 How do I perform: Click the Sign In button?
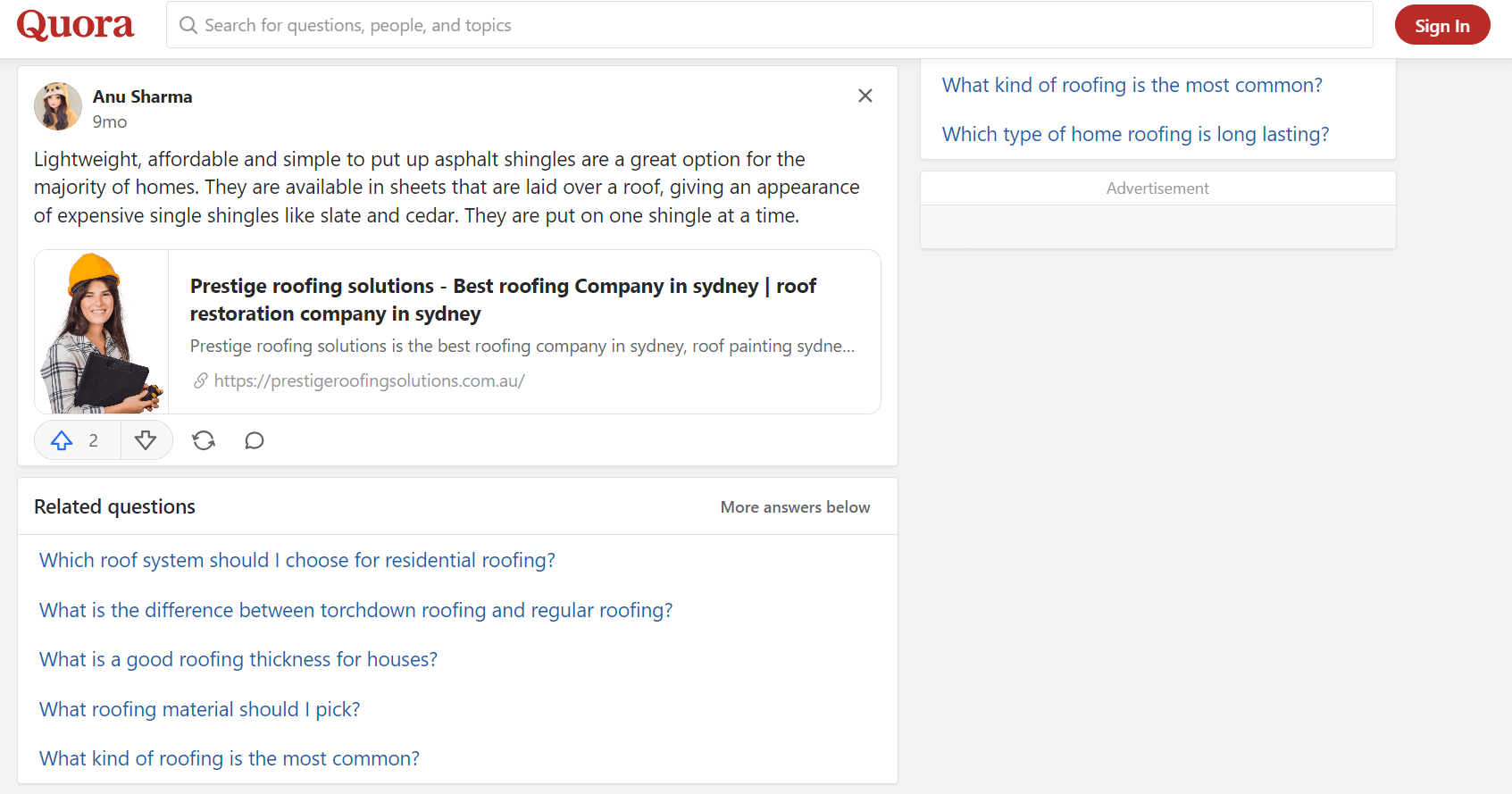point(1442,25)
